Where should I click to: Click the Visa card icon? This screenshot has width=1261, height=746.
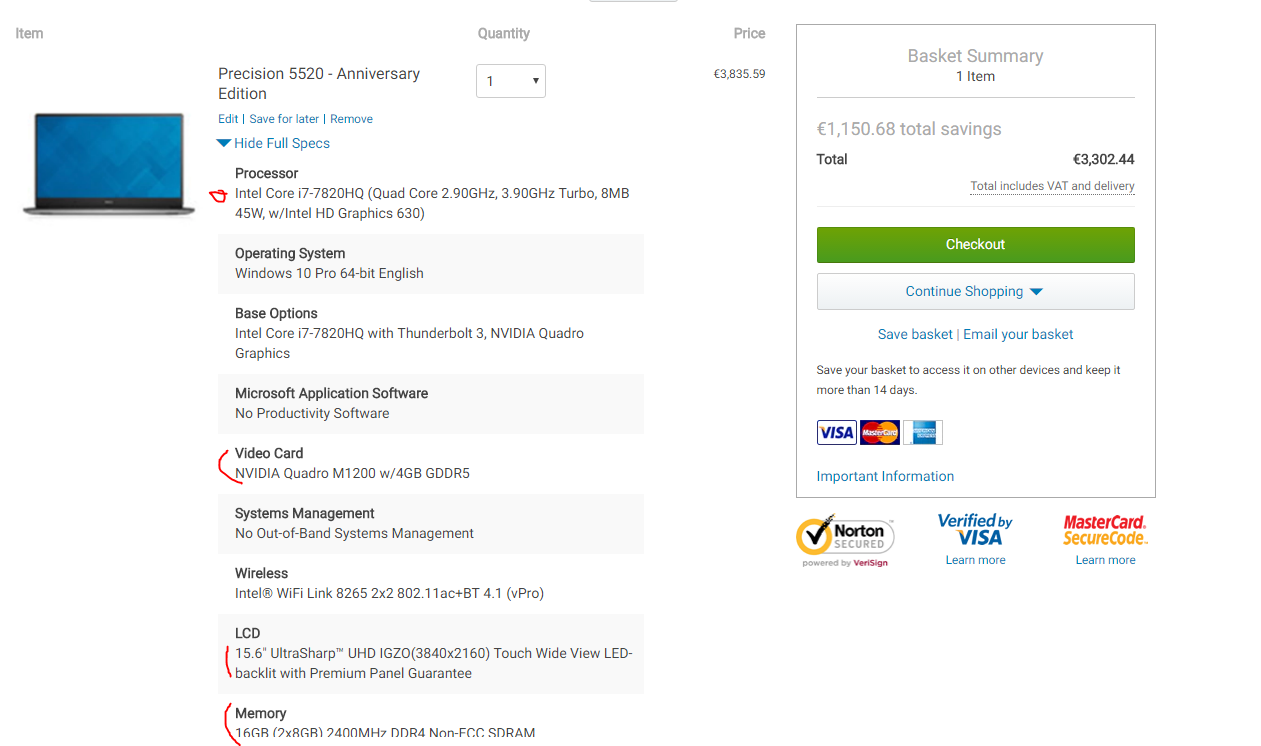point(836,432)
